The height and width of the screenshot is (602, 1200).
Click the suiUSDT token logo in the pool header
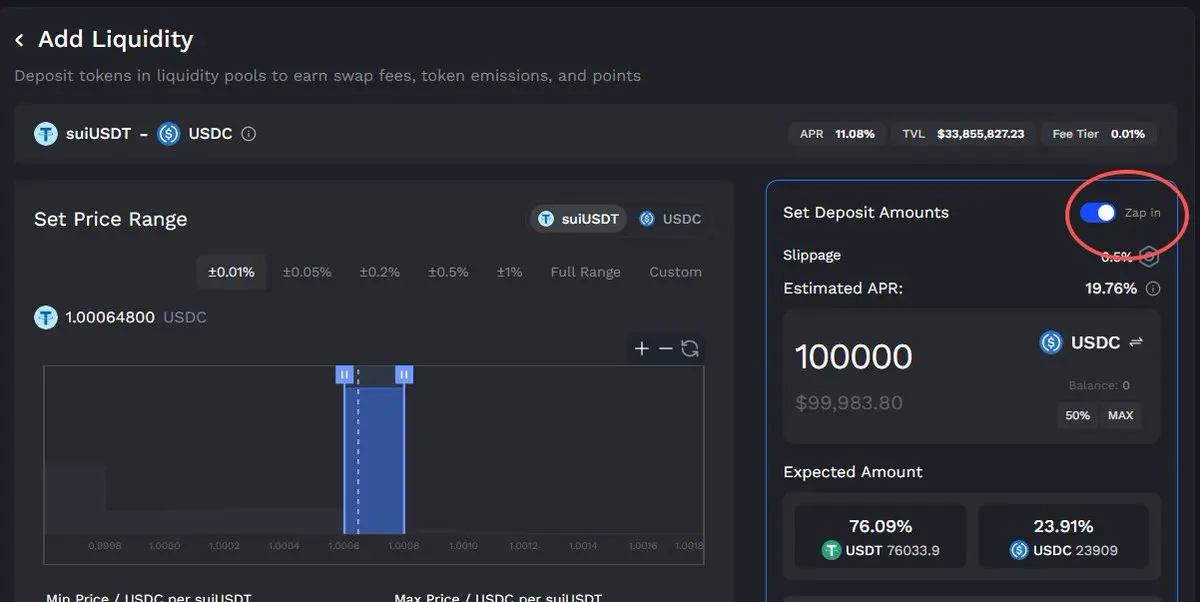click(x=46, y=133)
